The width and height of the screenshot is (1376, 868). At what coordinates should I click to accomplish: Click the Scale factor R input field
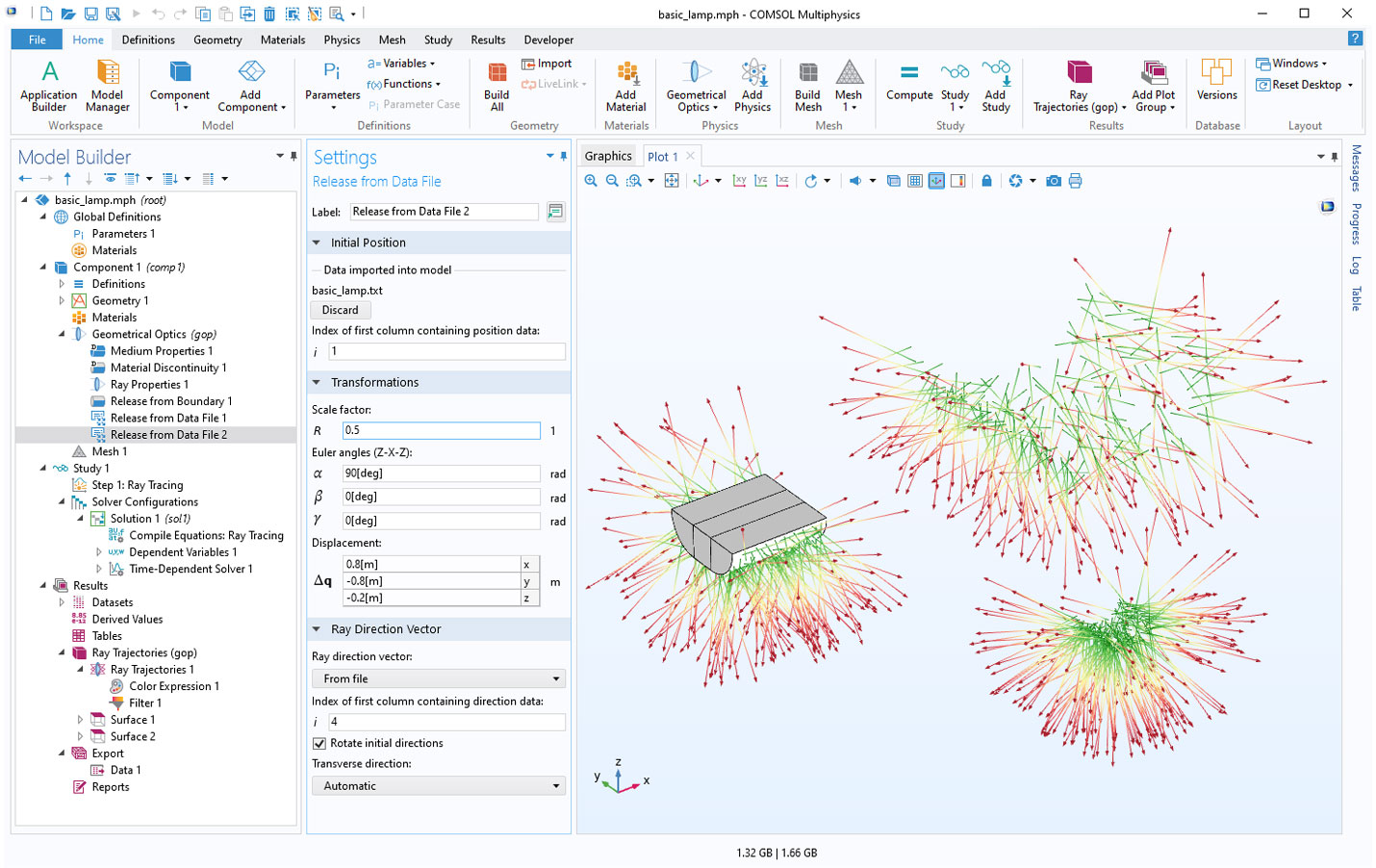pos(441,430)
